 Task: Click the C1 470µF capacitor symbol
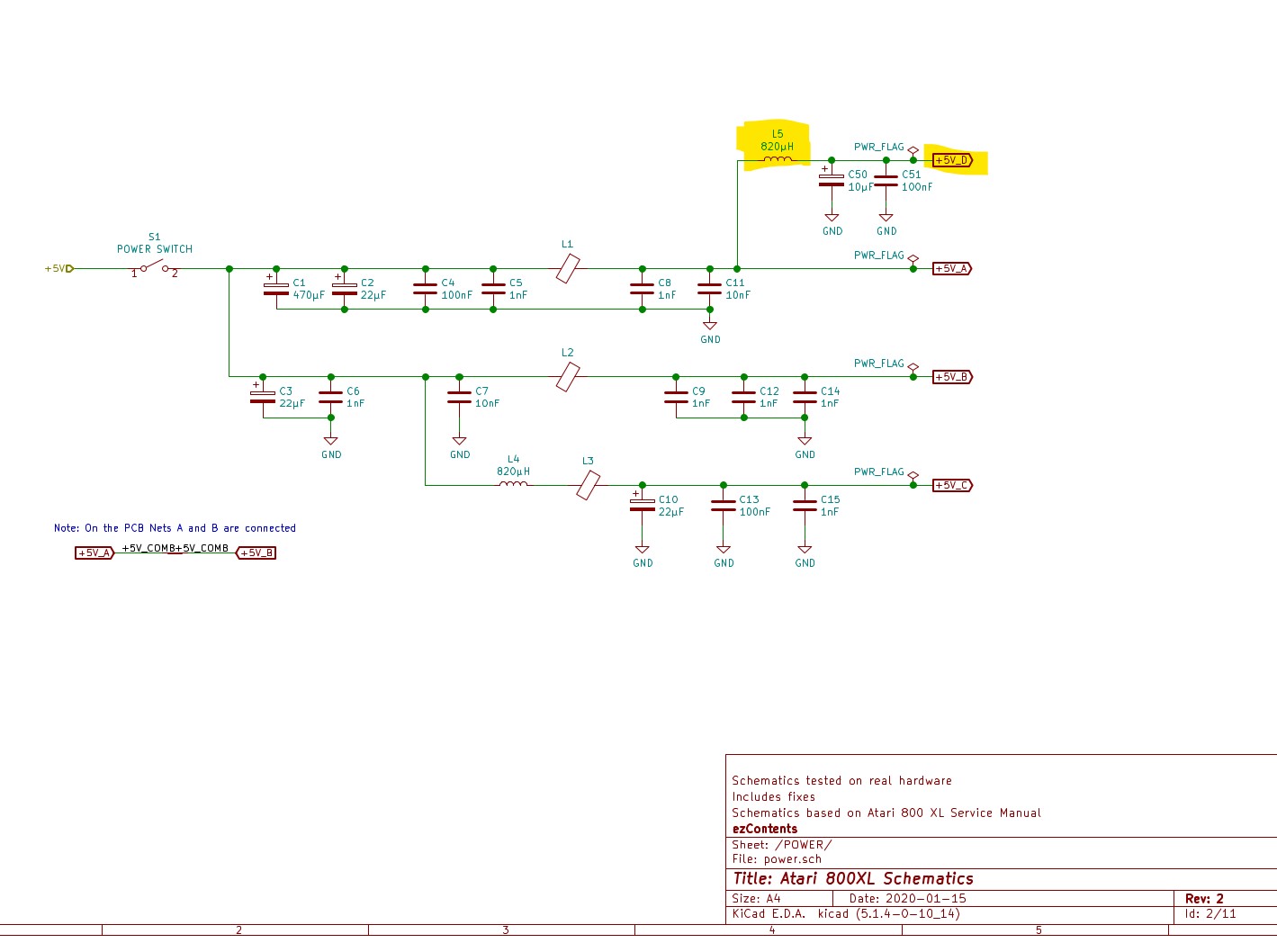(x=276, y=289)
